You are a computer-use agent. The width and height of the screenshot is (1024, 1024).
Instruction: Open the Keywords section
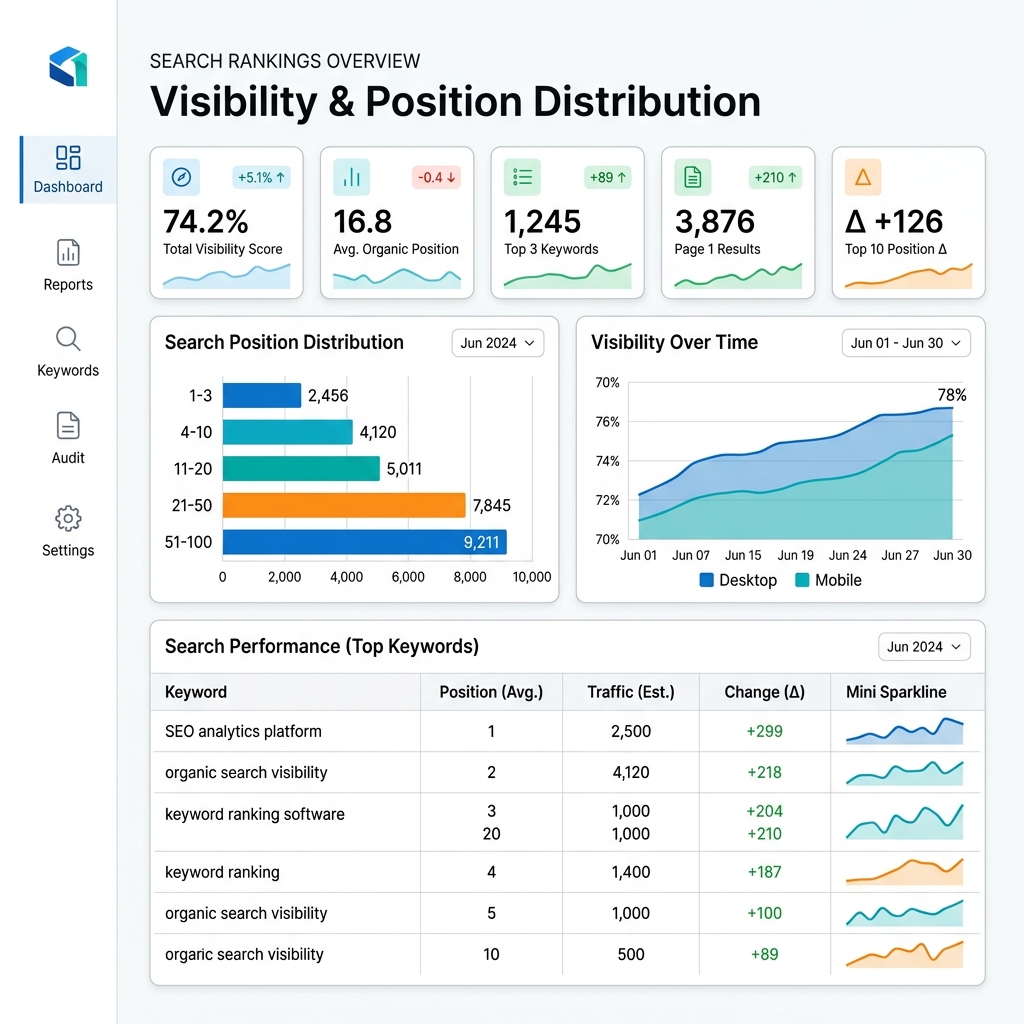(x=68, y=352)
